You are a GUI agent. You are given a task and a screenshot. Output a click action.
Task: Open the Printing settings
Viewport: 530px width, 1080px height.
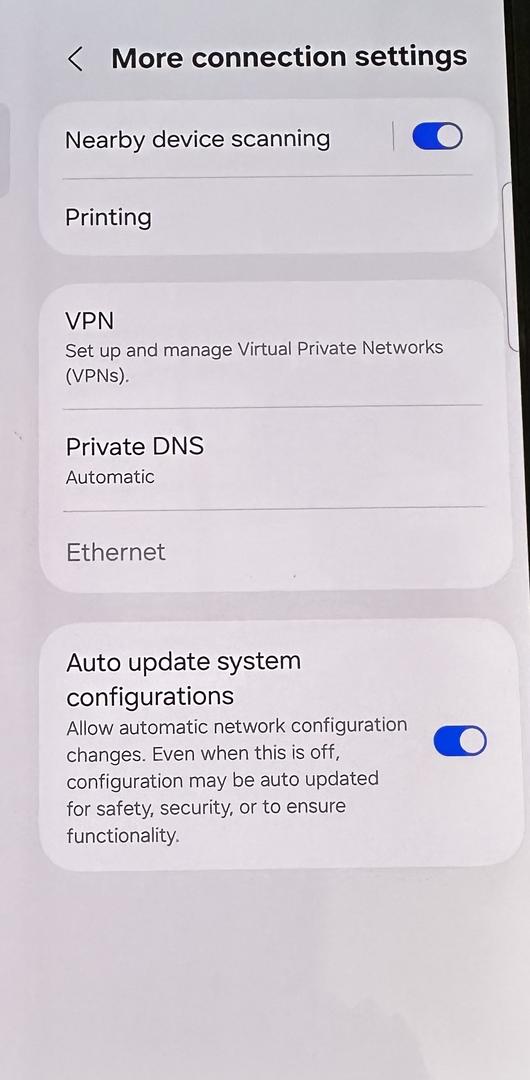tap(269, 218)
